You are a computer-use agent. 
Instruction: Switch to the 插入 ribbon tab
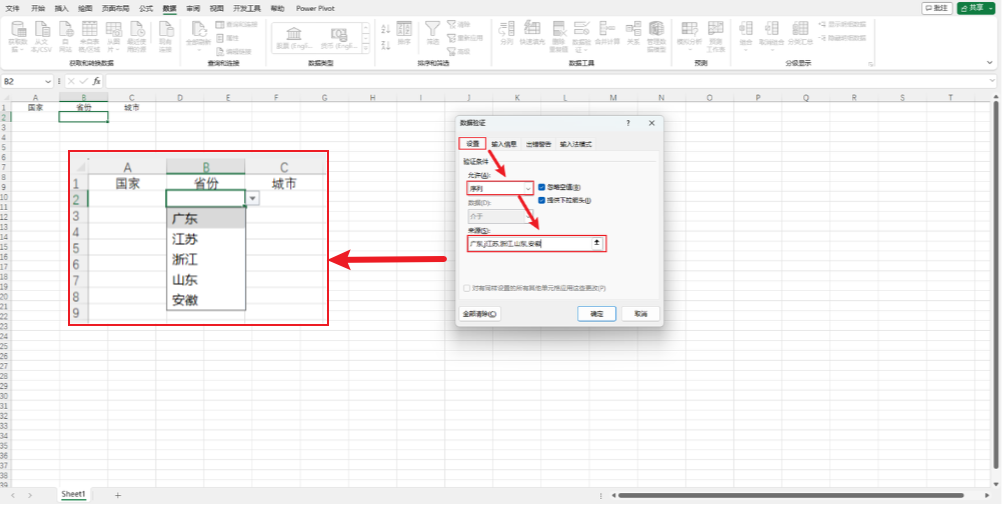pos(62,8)
